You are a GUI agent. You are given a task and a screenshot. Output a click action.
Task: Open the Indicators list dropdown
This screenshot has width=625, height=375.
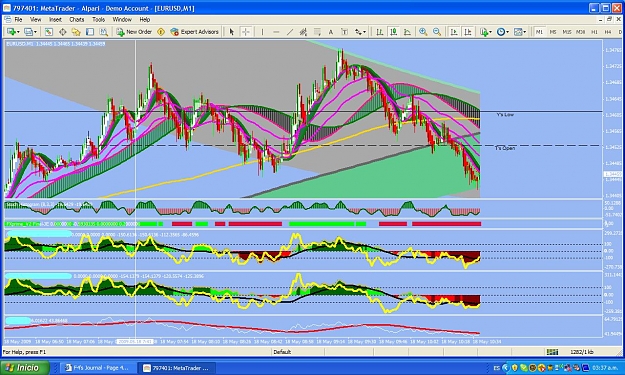tap(485, 32)
